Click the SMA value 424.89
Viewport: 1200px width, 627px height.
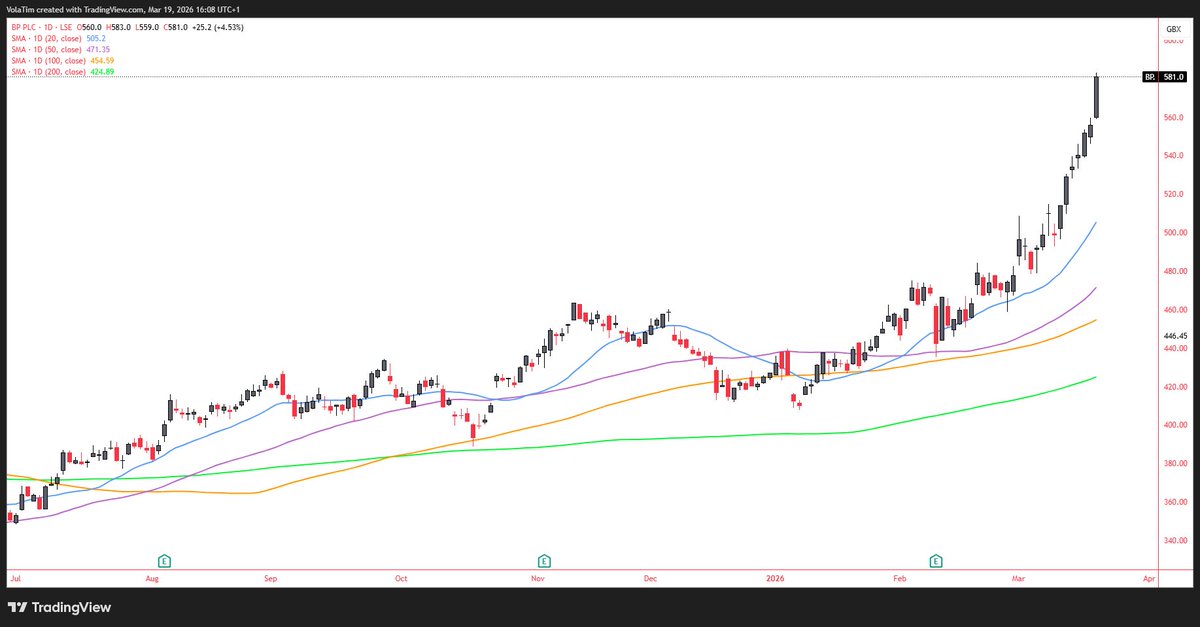(103, 71)
